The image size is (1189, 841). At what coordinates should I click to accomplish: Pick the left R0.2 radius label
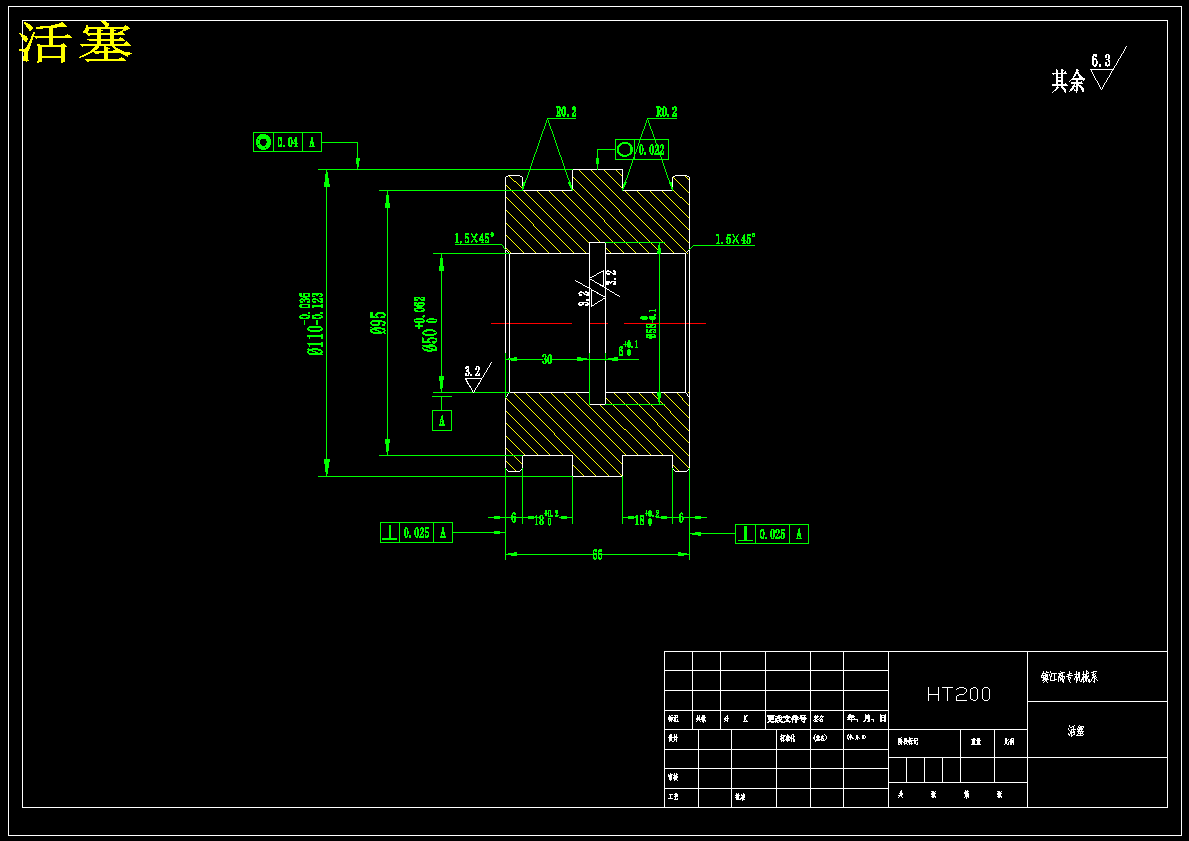pyautogui.click(x=566, y=112)
